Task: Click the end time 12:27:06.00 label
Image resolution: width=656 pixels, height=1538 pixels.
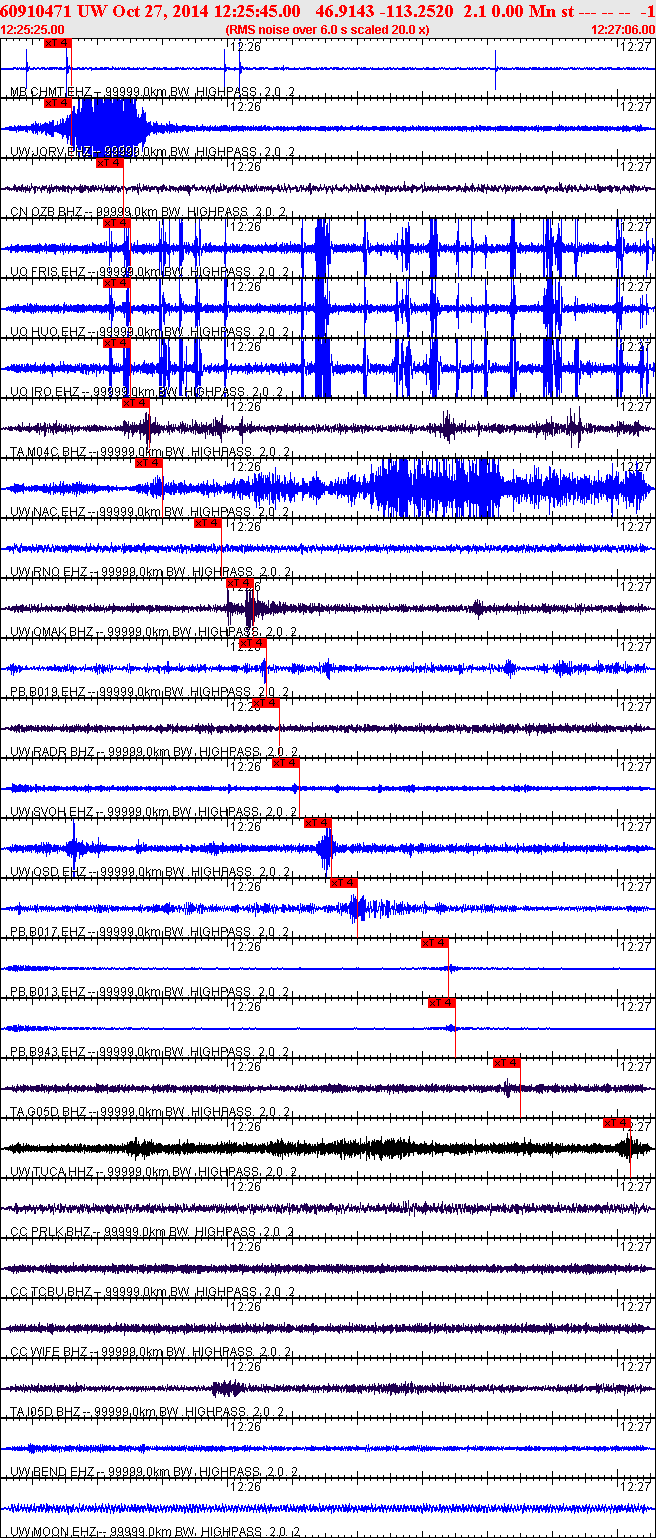Action: coord(622,30)
